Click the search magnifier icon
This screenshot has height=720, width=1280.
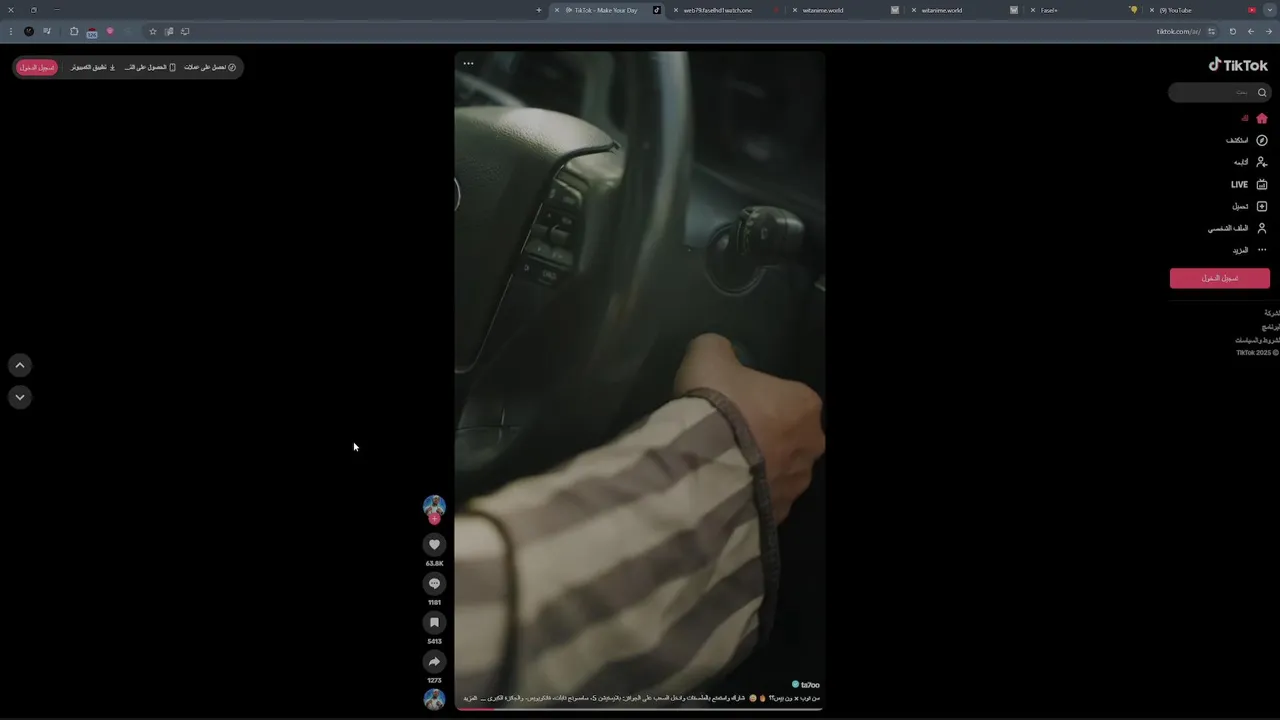tap(1262, 93)
